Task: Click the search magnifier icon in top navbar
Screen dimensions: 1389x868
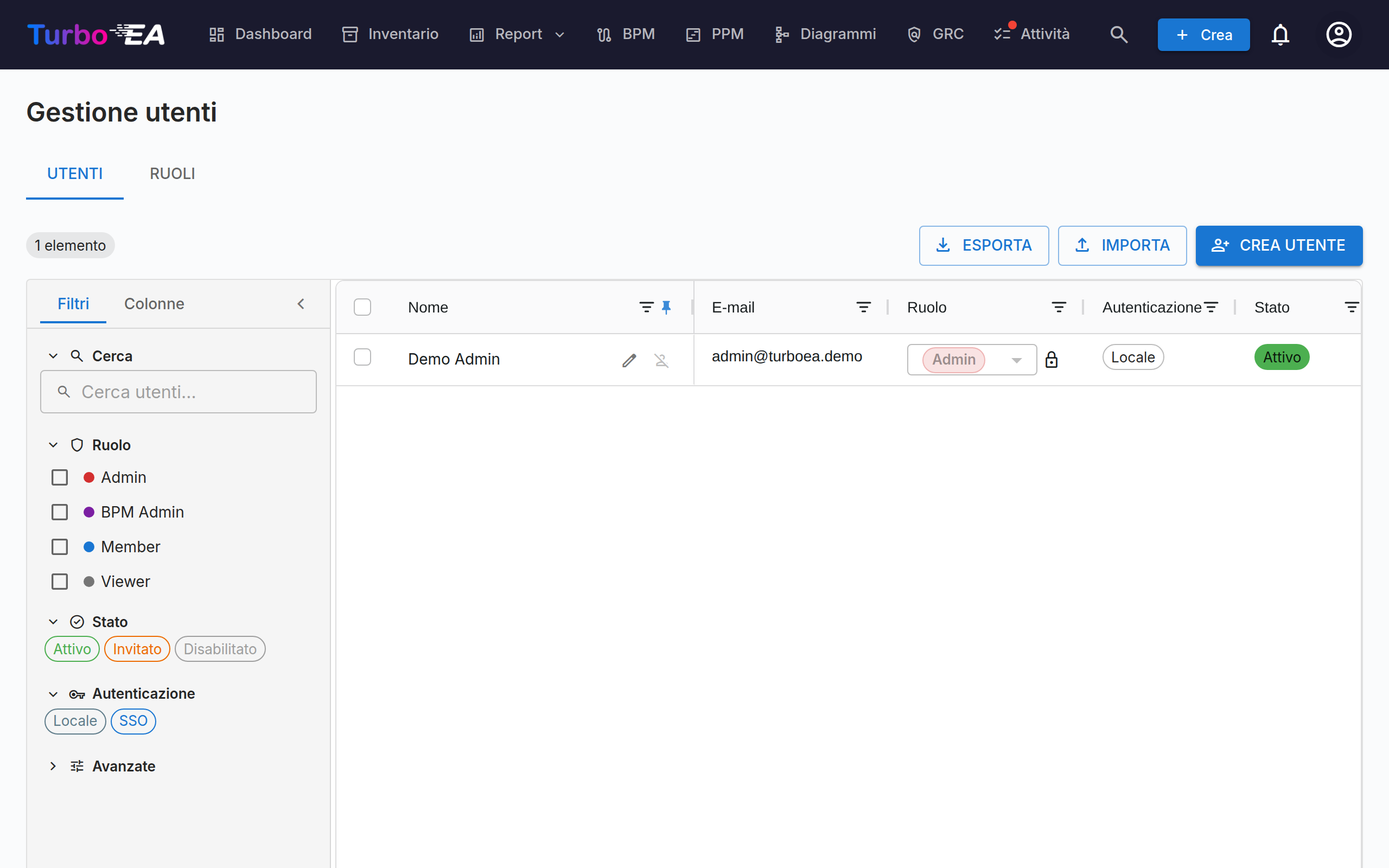Action: tap(1119, 34)
